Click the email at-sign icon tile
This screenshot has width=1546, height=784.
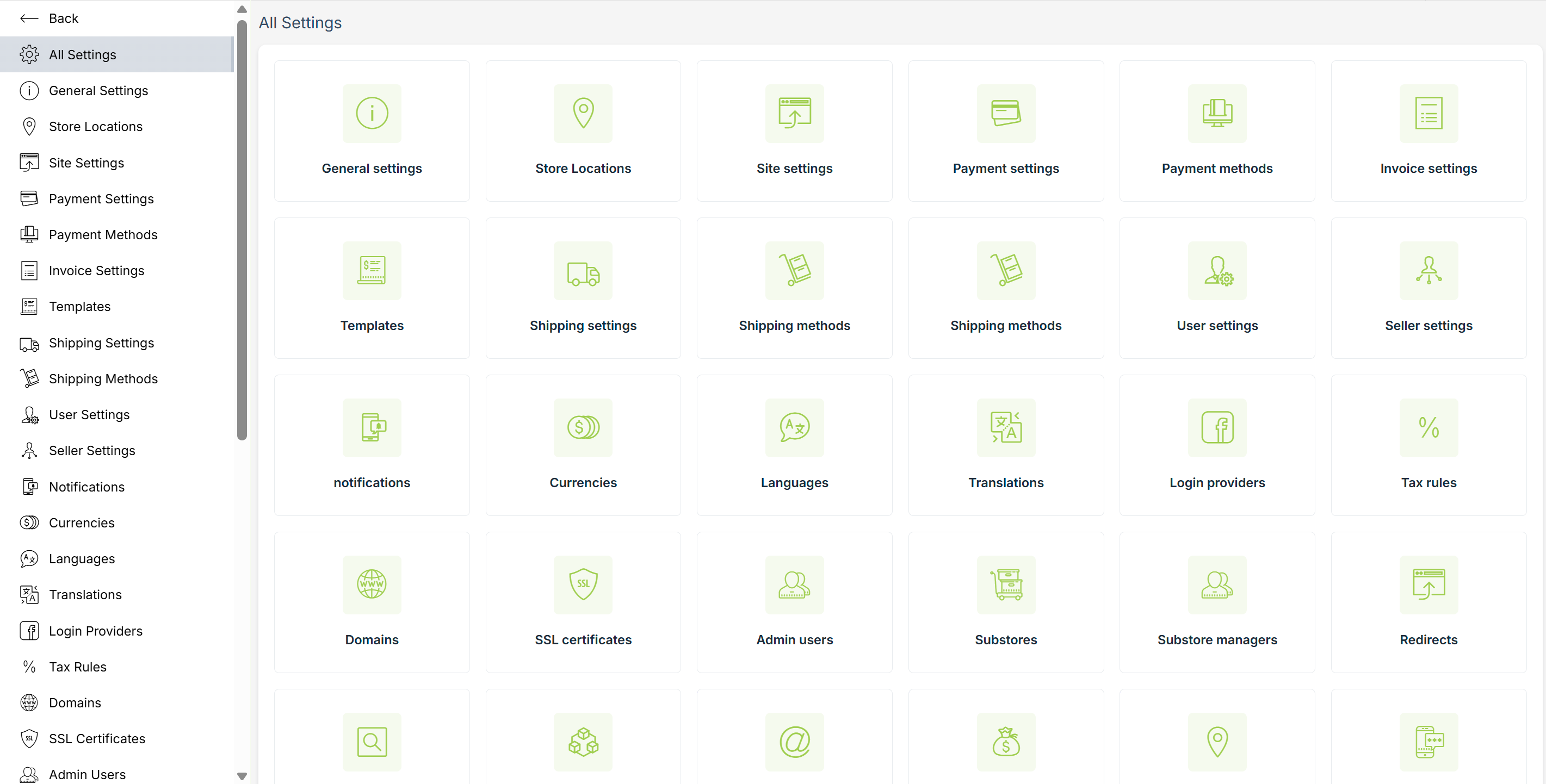(x=794, y=742)
